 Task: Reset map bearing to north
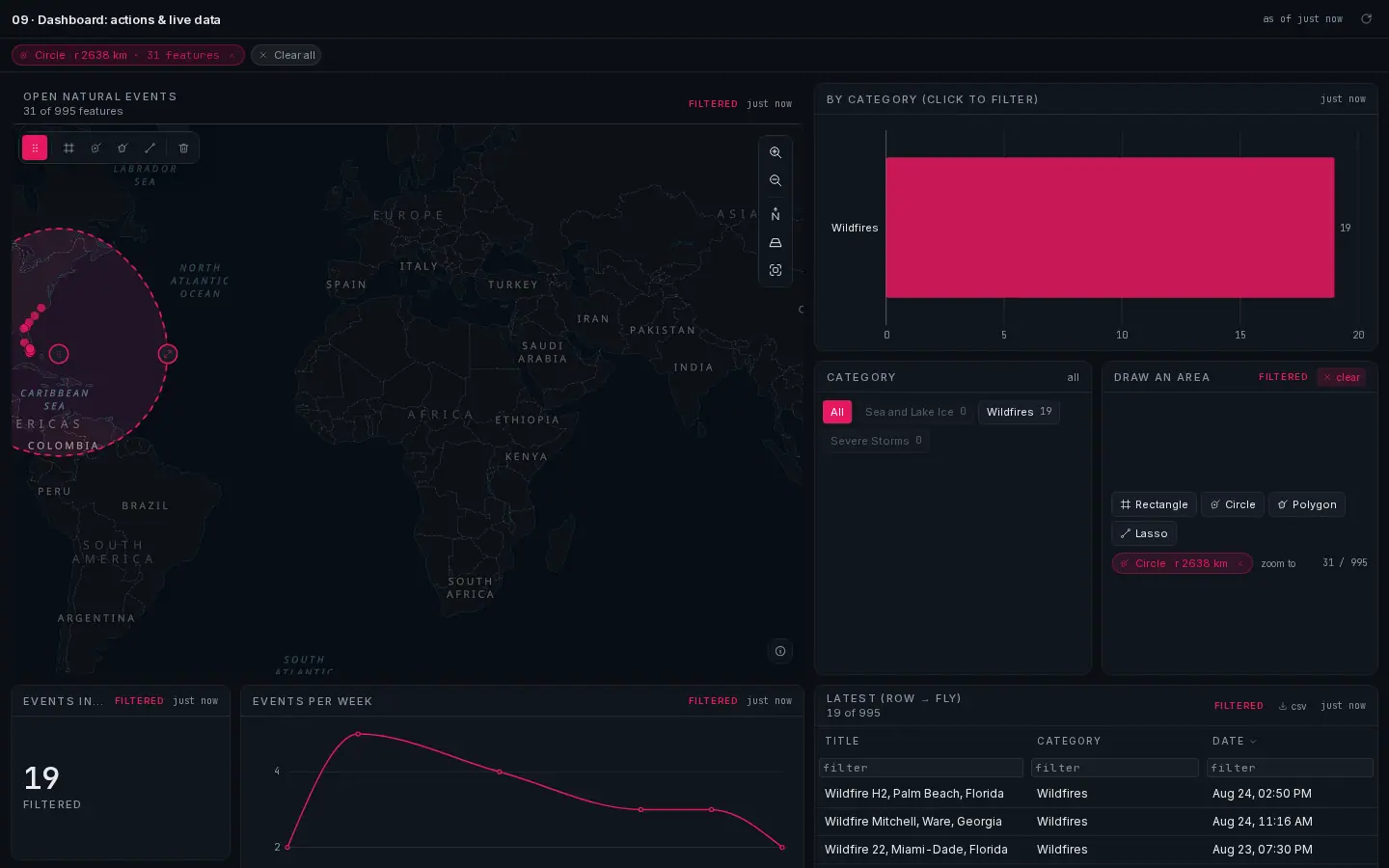tap(776, 214)
